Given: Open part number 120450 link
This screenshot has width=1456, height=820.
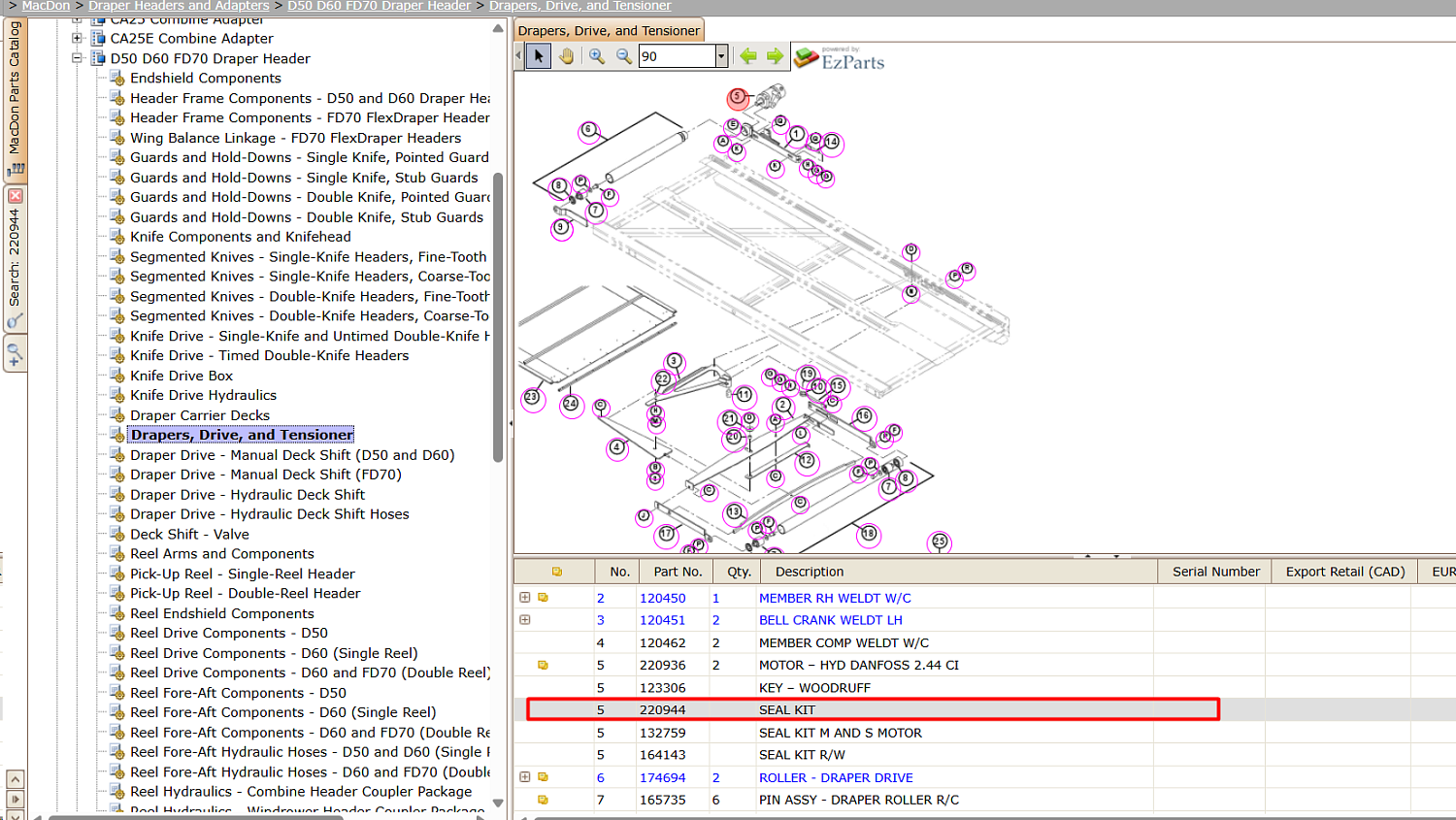Looking at the screenshot, I should point(663,599).
